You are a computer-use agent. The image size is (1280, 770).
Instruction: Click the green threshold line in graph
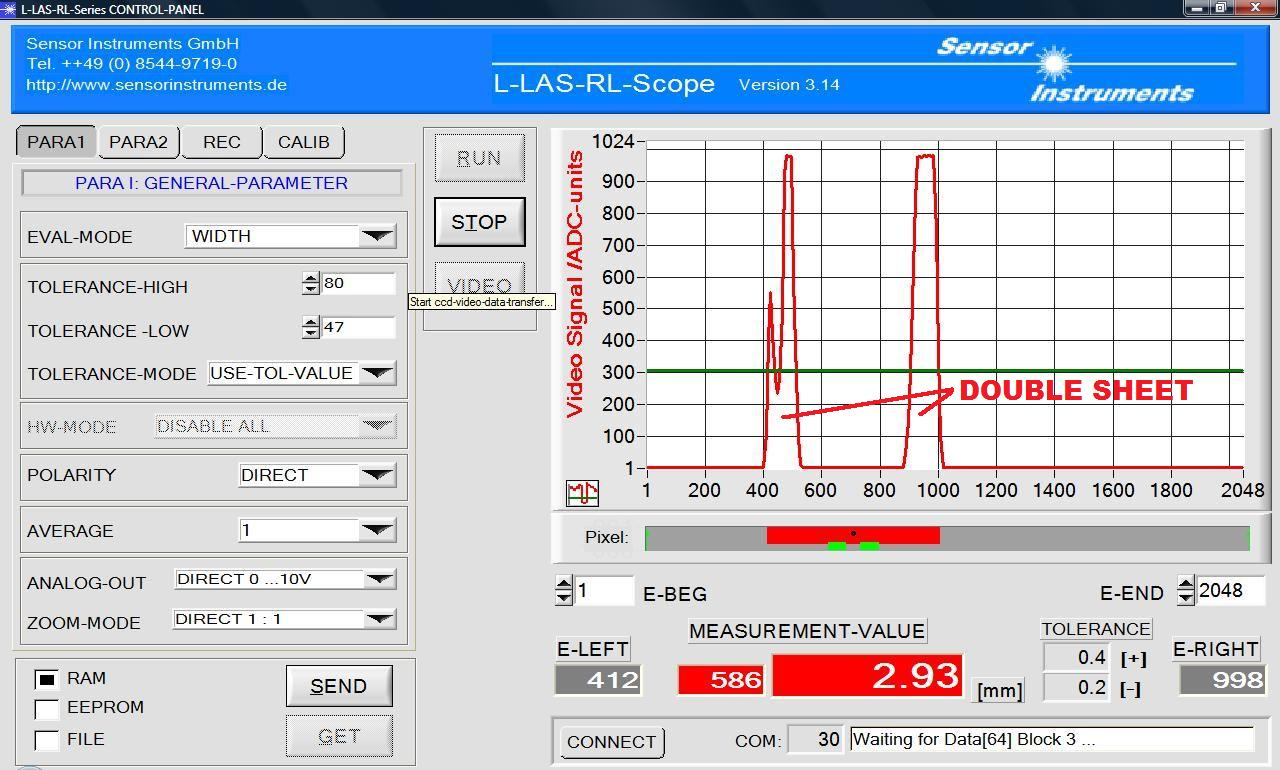[945, 371]
